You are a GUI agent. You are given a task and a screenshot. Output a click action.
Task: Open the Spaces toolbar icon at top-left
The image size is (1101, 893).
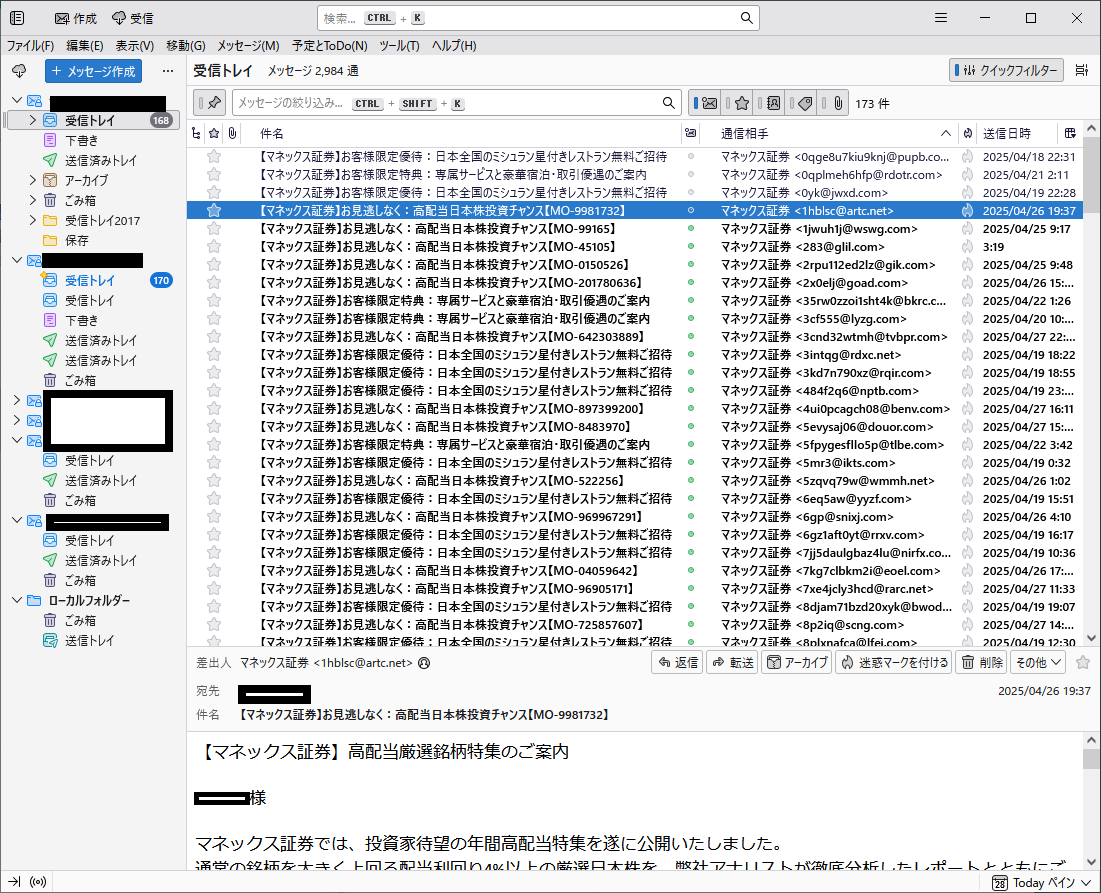[x=17, y=18]
